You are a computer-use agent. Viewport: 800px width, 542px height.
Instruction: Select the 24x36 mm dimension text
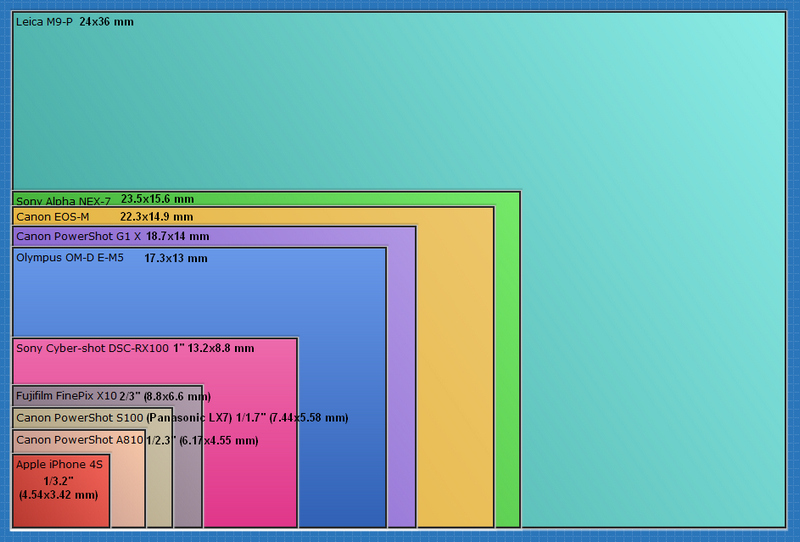point(106,22)
